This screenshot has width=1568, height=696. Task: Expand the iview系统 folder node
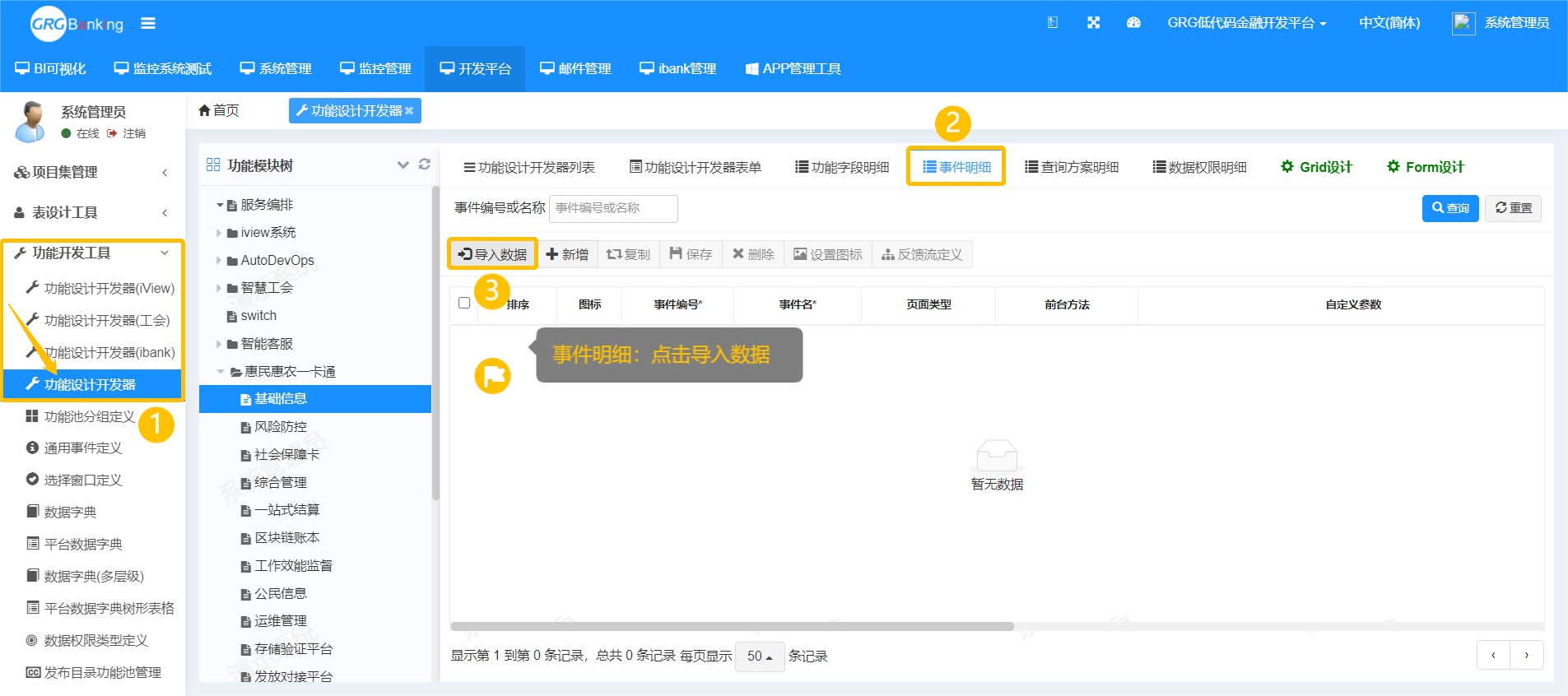click(219, 233)
